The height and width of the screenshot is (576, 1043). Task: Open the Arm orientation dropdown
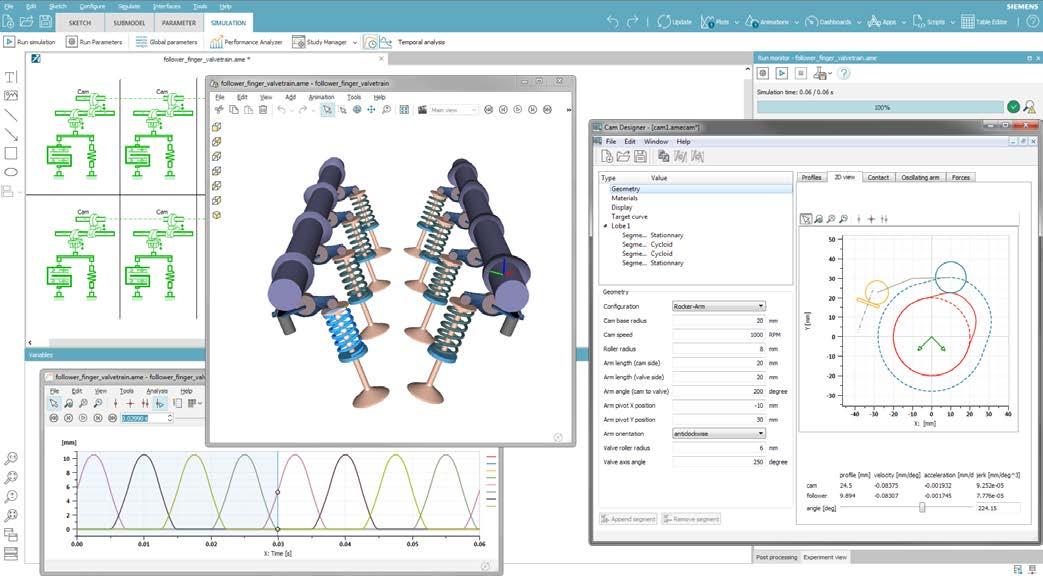[718, 434]
